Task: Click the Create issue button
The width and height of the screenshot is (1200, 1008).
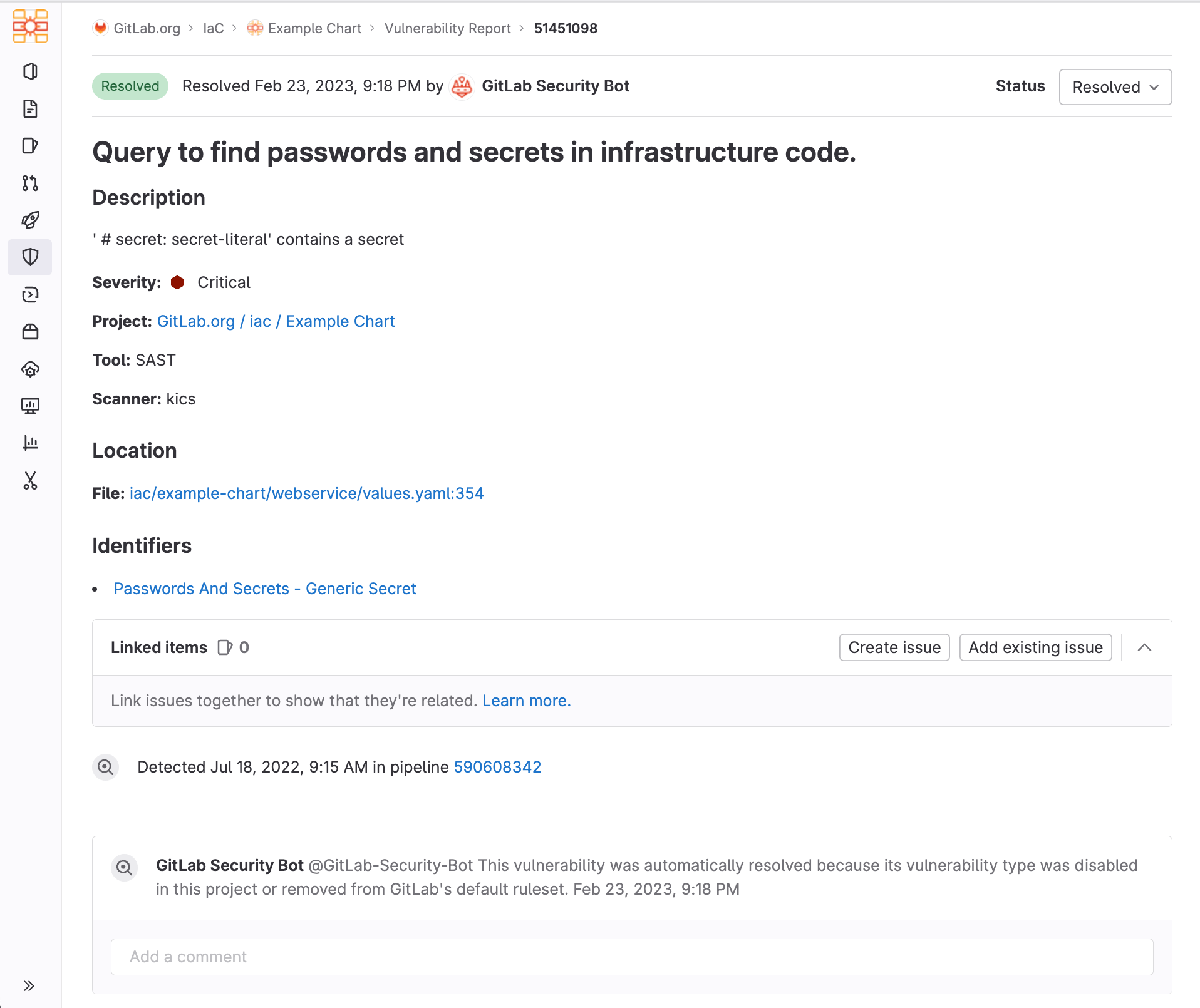Action: click(x=894, y=647)
